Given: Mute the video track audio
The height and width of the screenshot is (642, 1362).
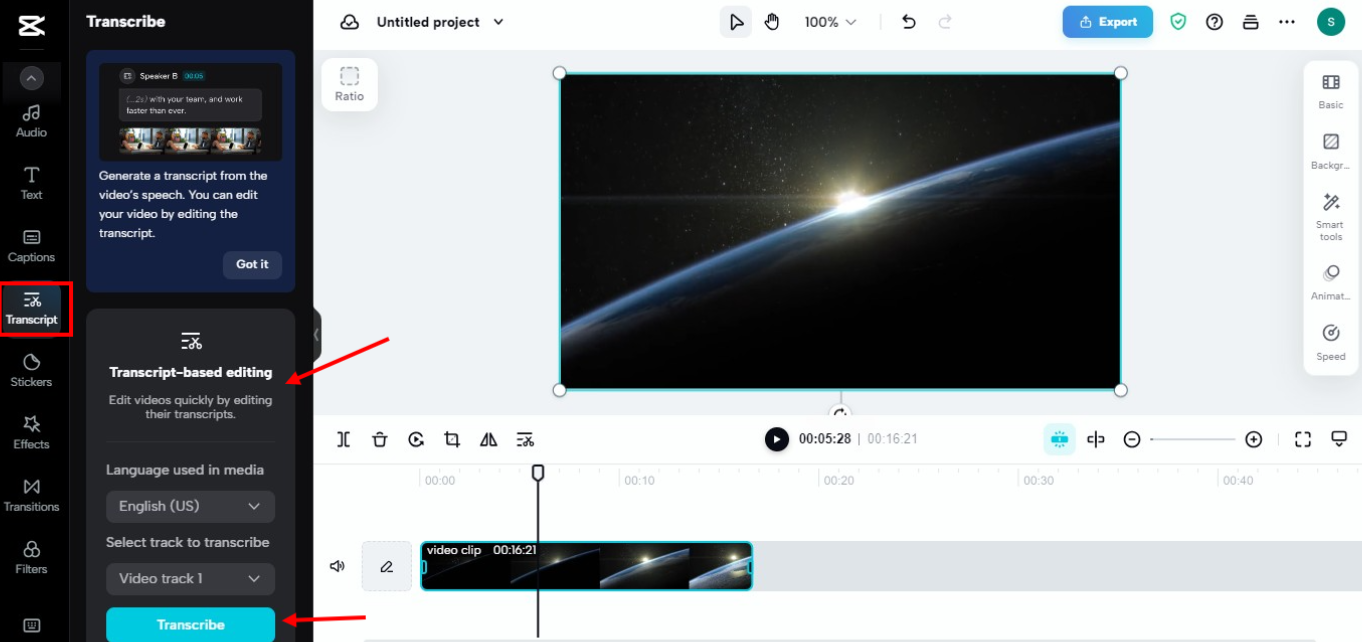Looking at the screenshot, I should (337, 566).
